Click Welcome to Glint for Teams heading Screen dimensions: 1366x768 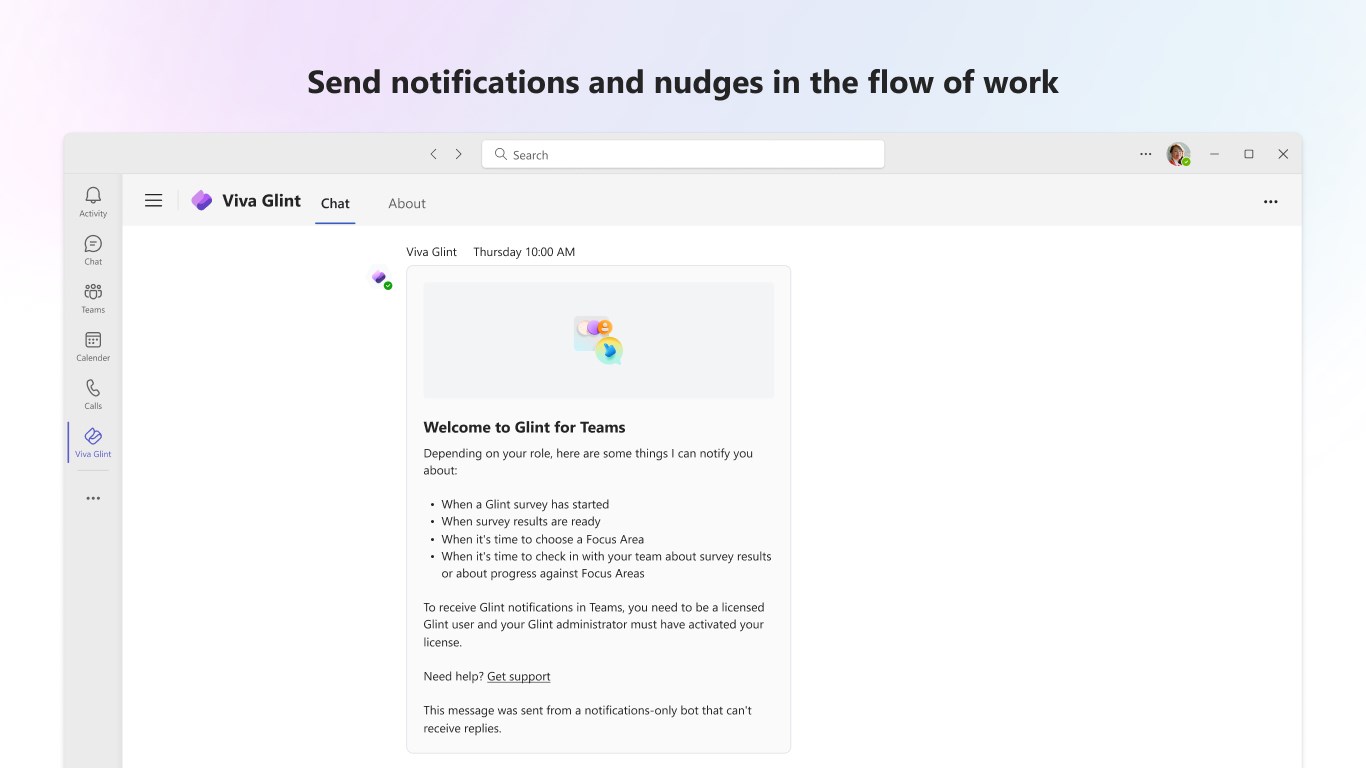[x=524, y=427]
